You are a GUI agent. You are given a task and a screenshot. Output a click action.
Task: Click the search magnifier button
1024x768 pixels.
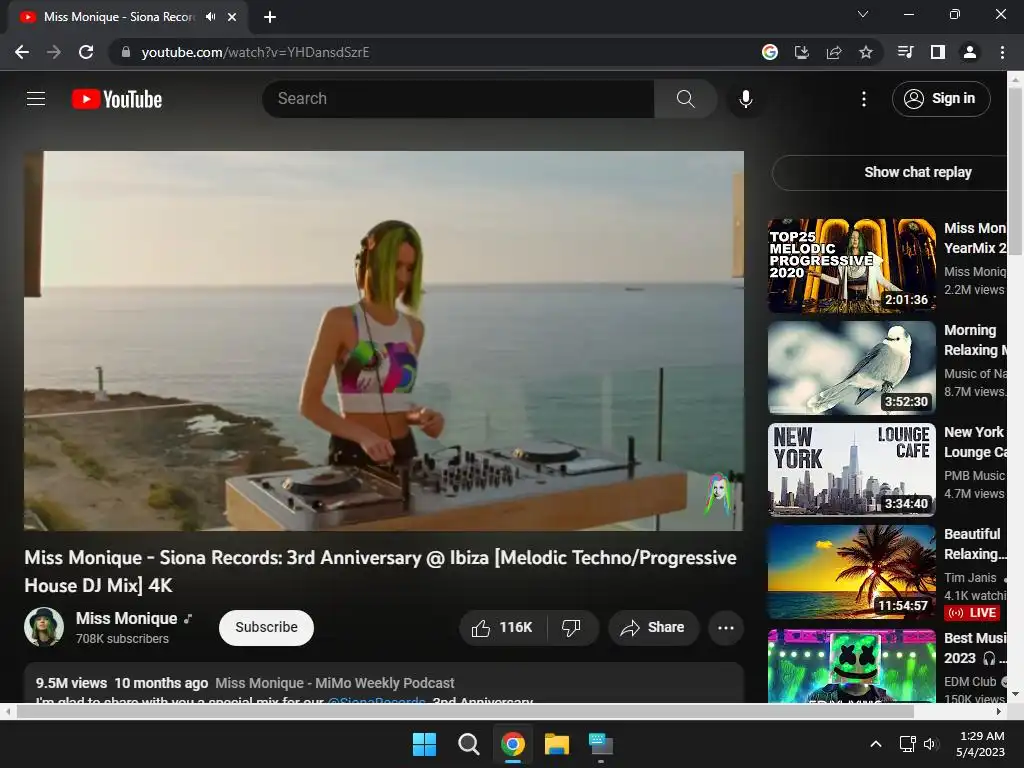[x=685, y=99]
